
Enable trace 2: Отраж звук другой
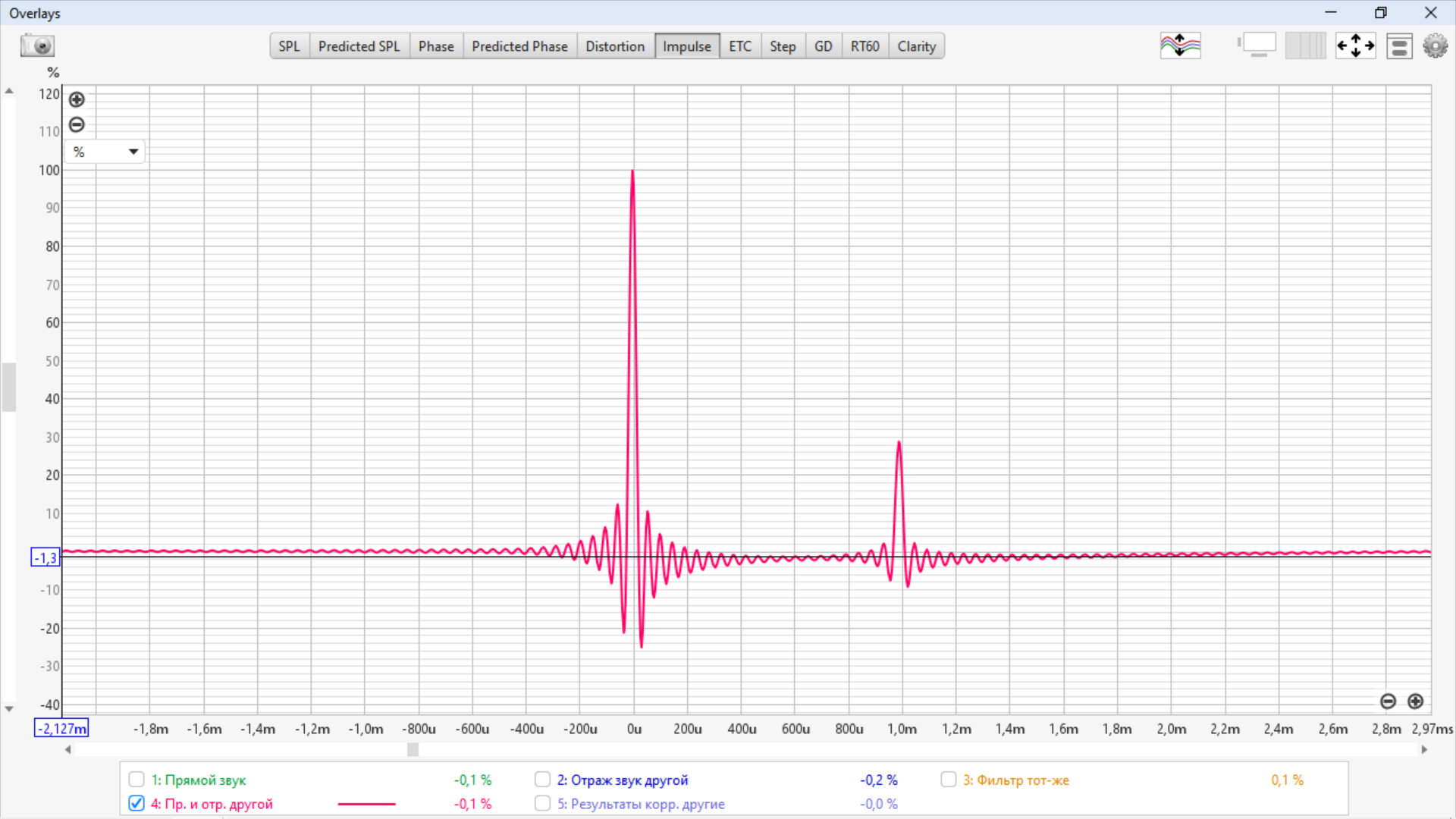point(542,779)
